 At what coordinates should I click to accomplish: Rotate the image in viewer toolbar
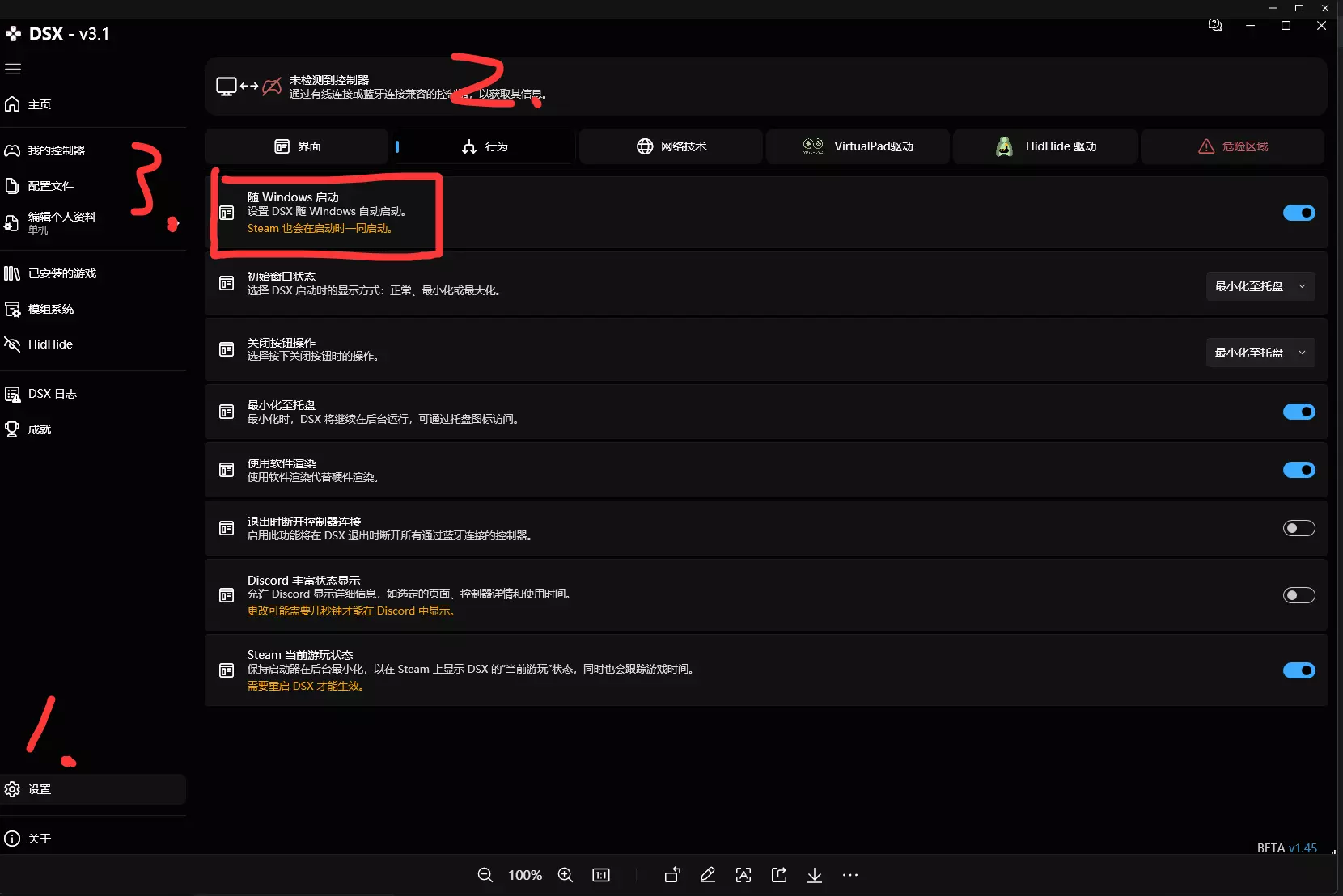point(672,875)
